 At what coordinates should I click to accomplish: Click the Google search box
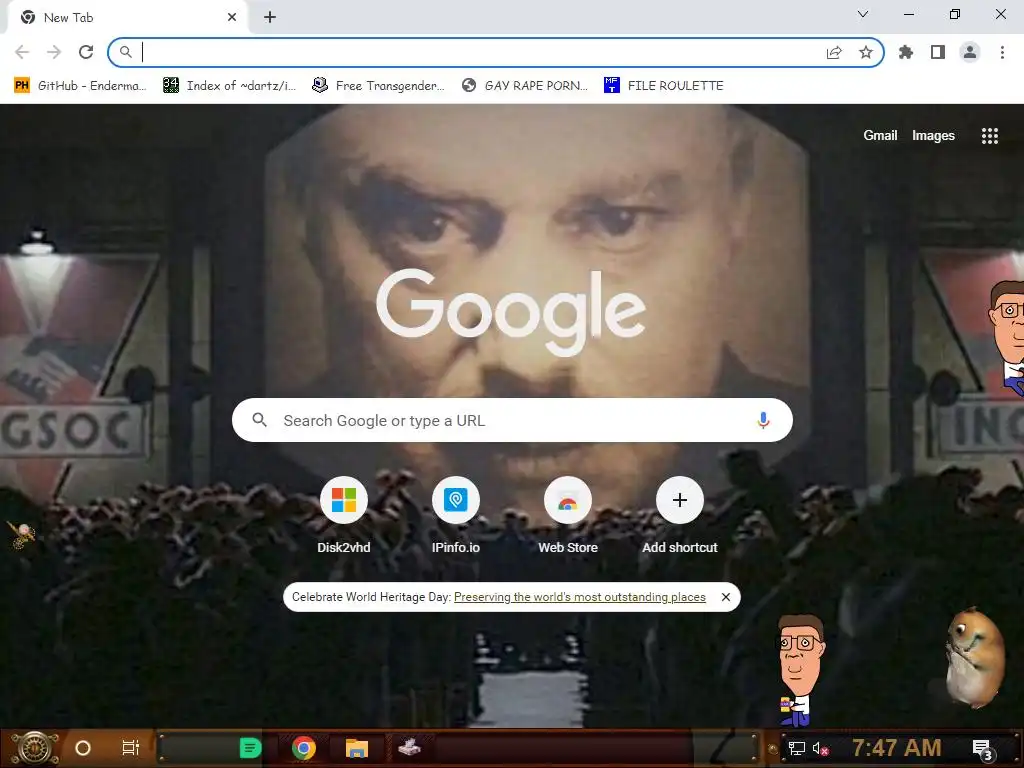(x=512, y=421)
